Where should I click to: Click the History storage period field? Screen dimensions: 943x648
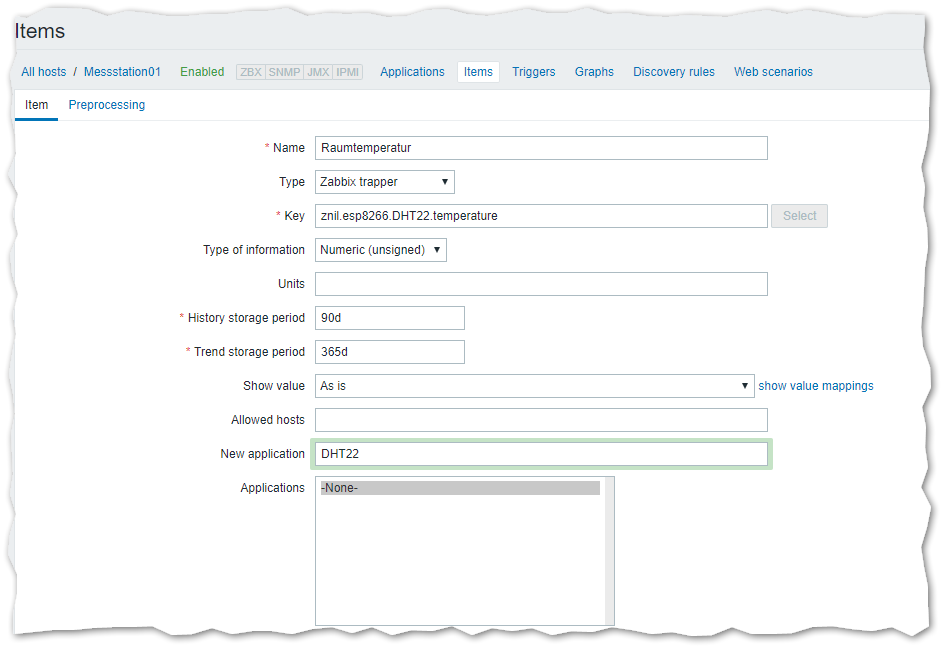coord(389,318)
